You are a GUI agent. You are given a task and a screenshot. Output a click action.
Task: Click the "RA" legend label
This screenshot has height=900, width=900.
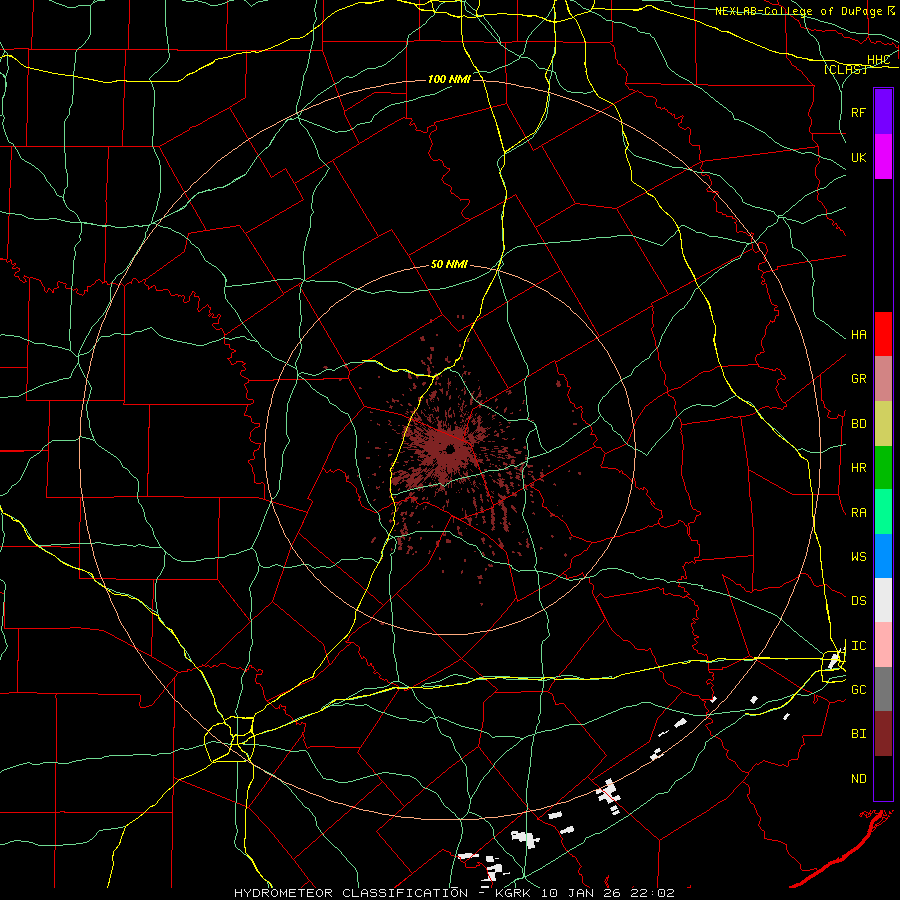point(858,513)
